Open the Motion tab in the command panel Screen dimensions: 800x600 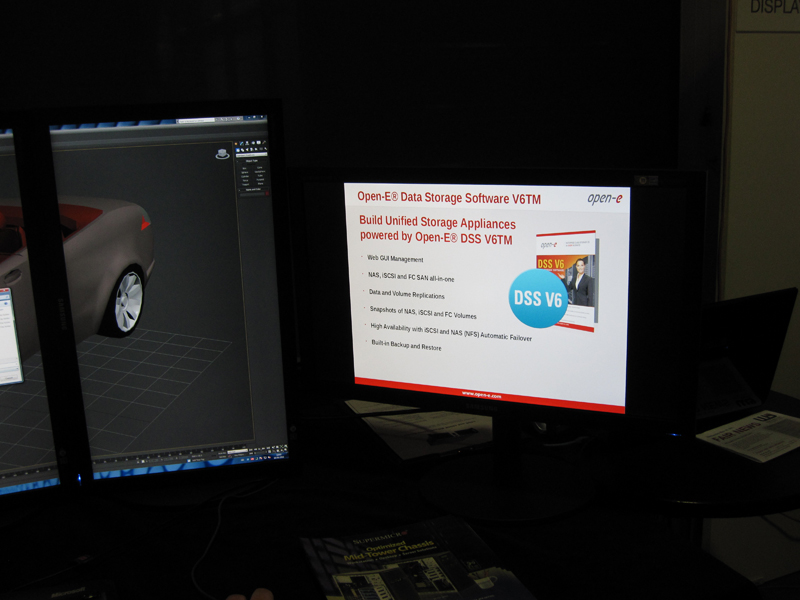coord(253,143)
